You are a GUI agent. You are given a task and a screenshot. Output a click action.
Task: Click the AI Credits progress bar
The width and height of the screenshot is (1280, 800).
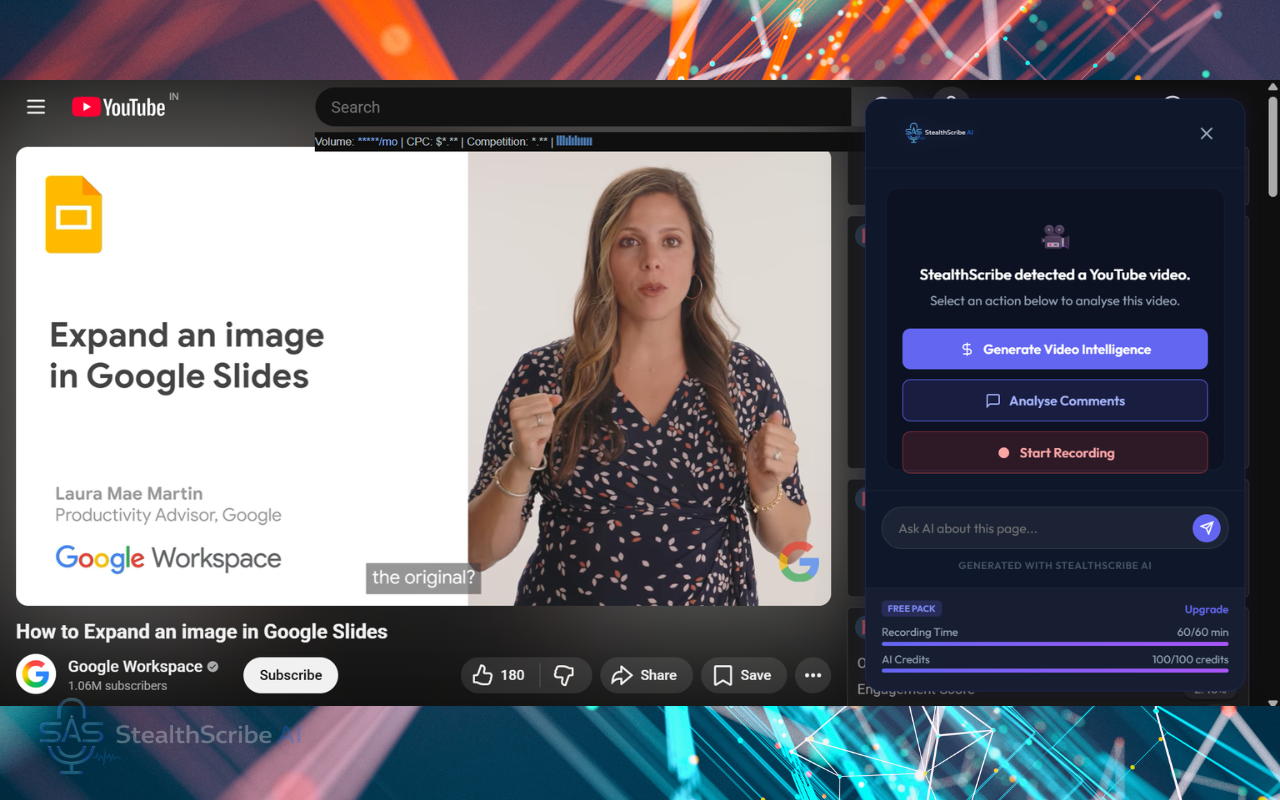[x=1055, y=671]
